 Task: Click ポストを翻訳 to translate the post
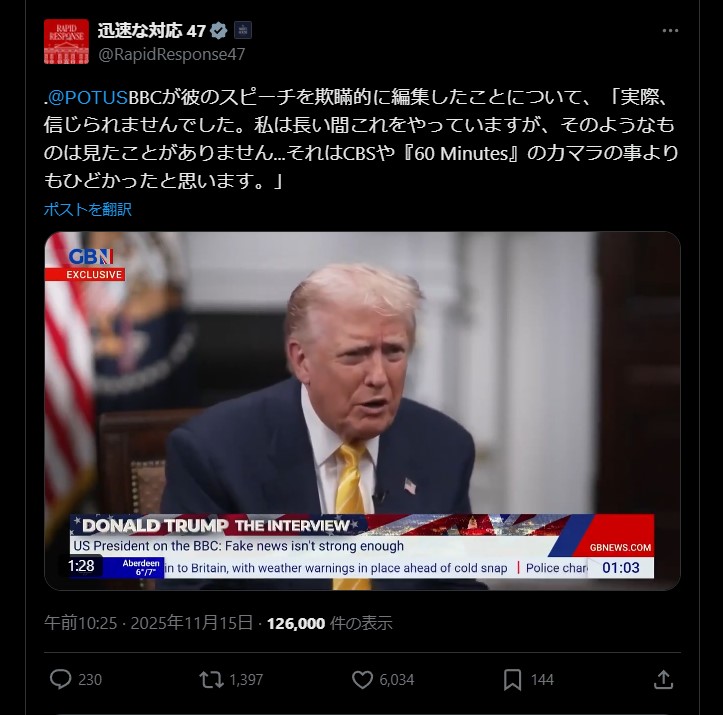click(88, 209)
